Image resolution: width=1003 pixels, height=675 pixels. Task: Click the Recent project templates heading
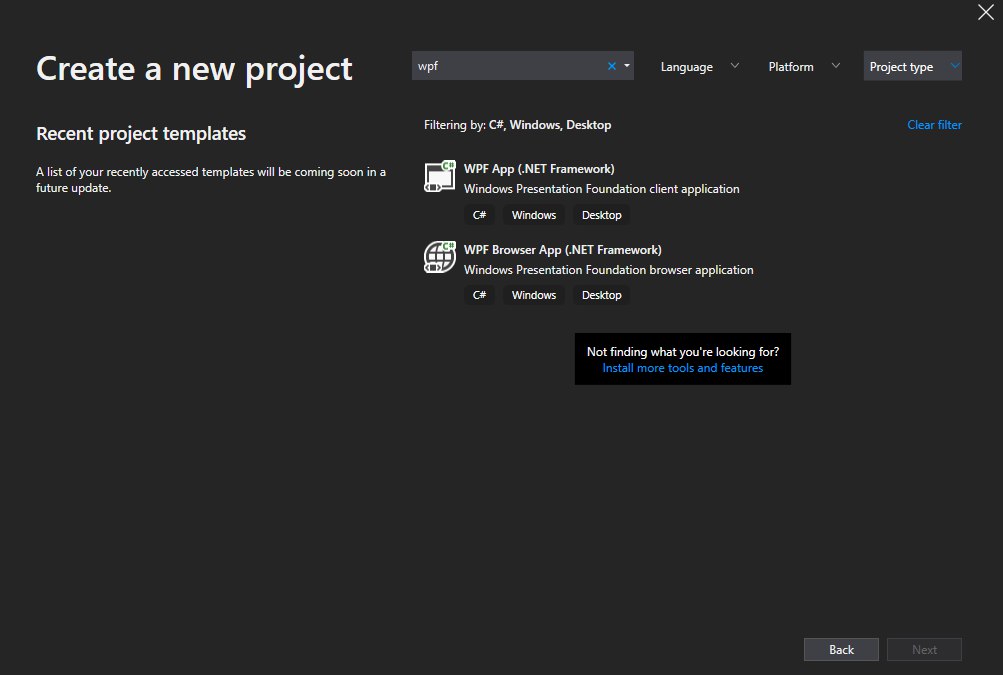141,134
